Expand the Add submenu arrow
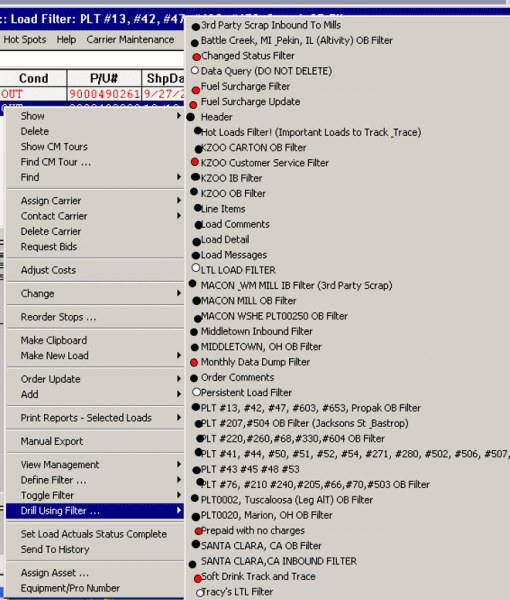Screen dimensions: 510x600 [x=179, y=394]
